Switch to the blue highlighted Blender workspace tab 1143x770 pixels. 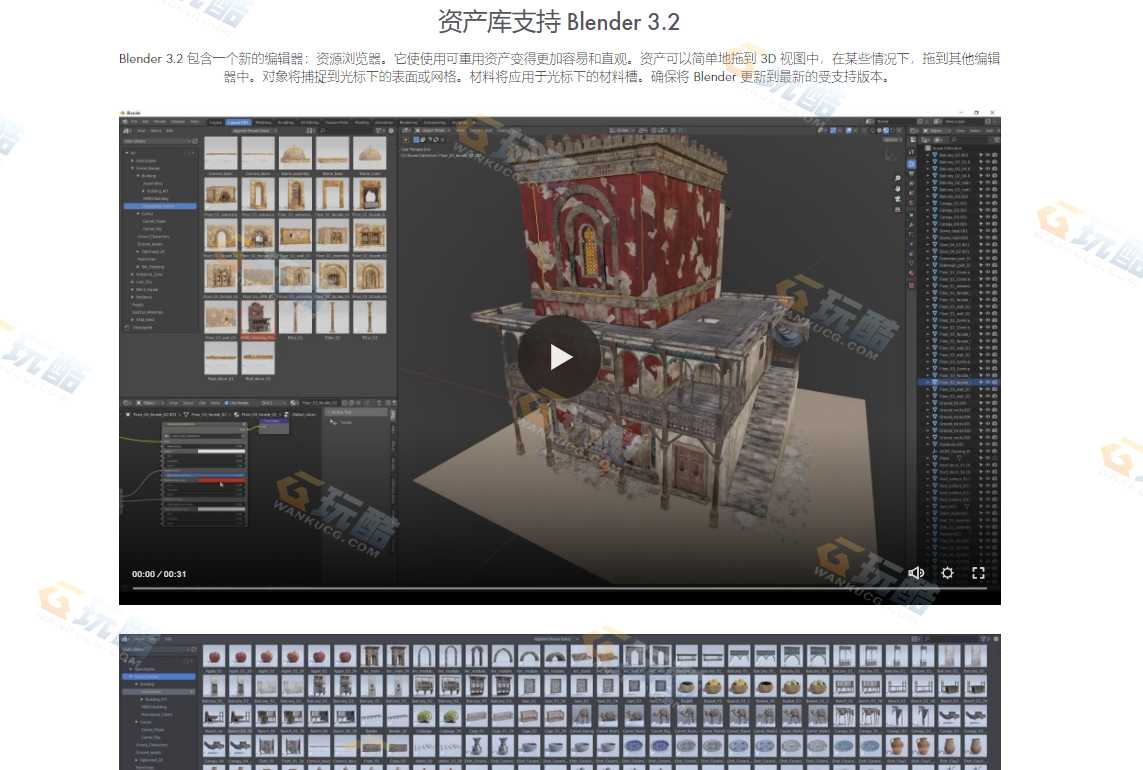tap(238, 122)
